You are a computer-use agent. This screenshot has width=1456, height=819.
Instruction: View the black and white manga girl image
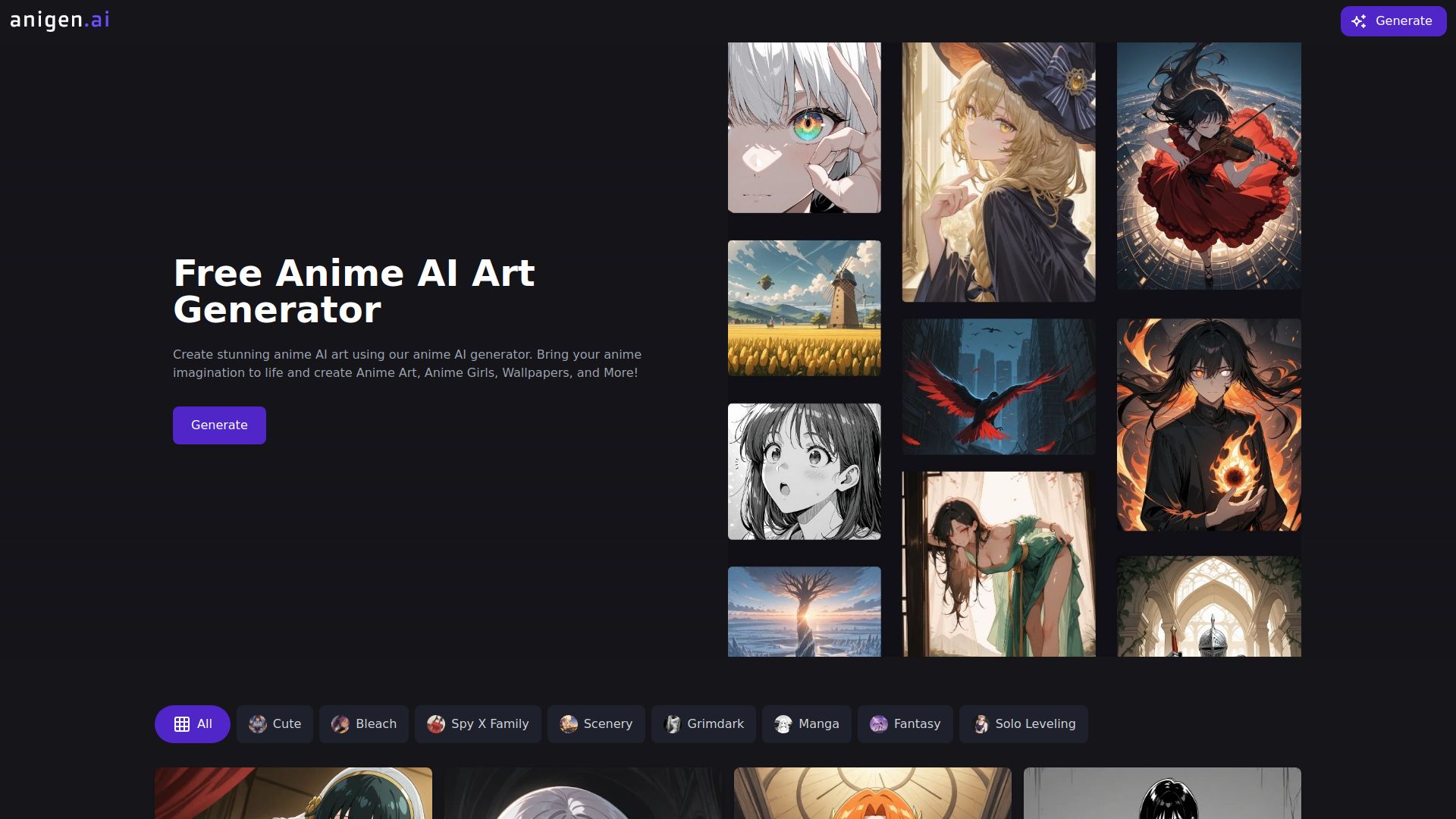(804, 472)
